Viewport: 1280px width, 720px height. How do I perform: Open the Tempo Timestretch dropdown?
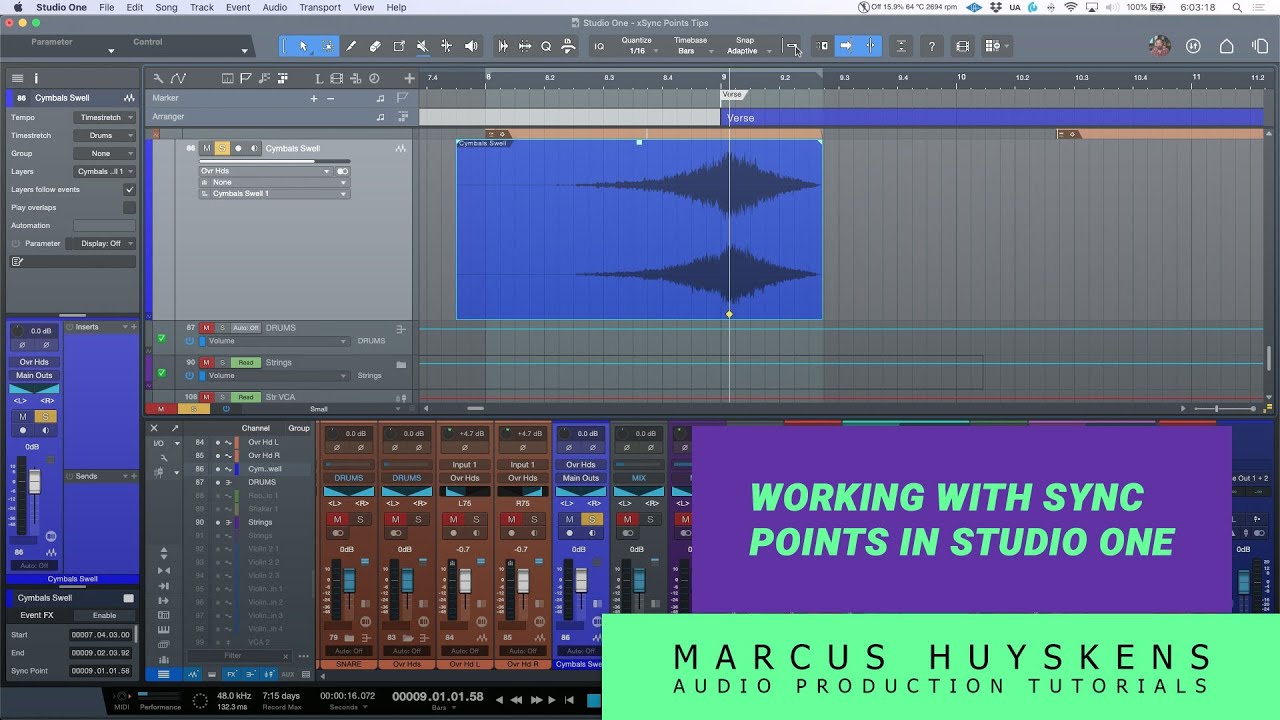(104, 117)
